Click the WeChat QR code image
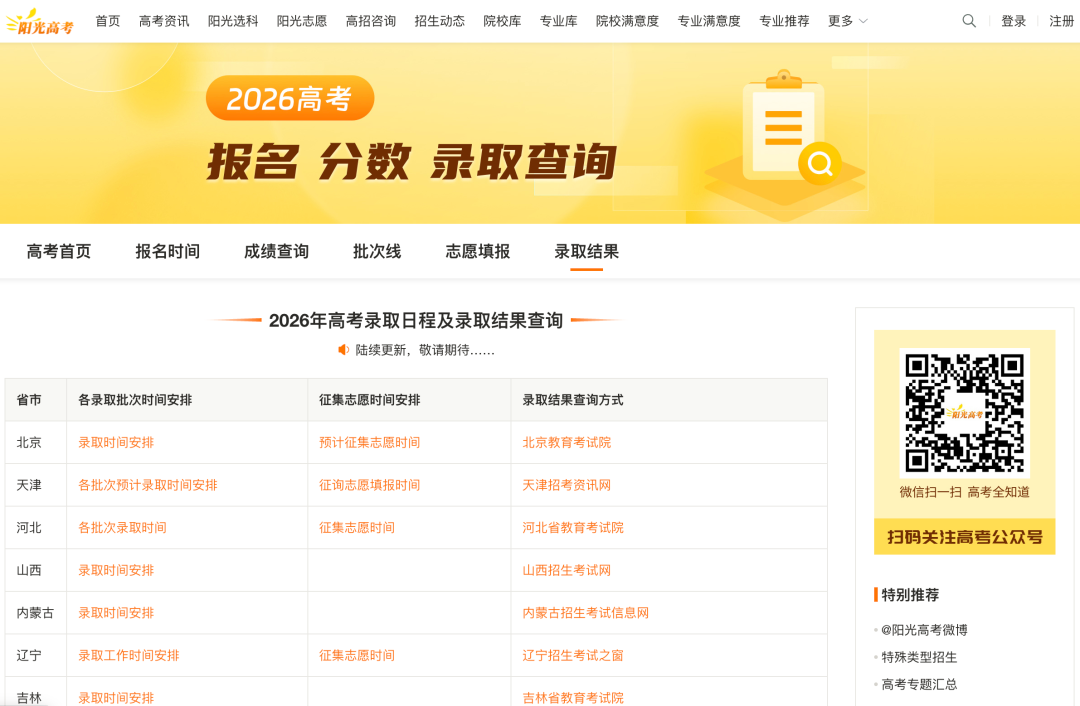Screen dimensions: 1080x706 [964, 413]
